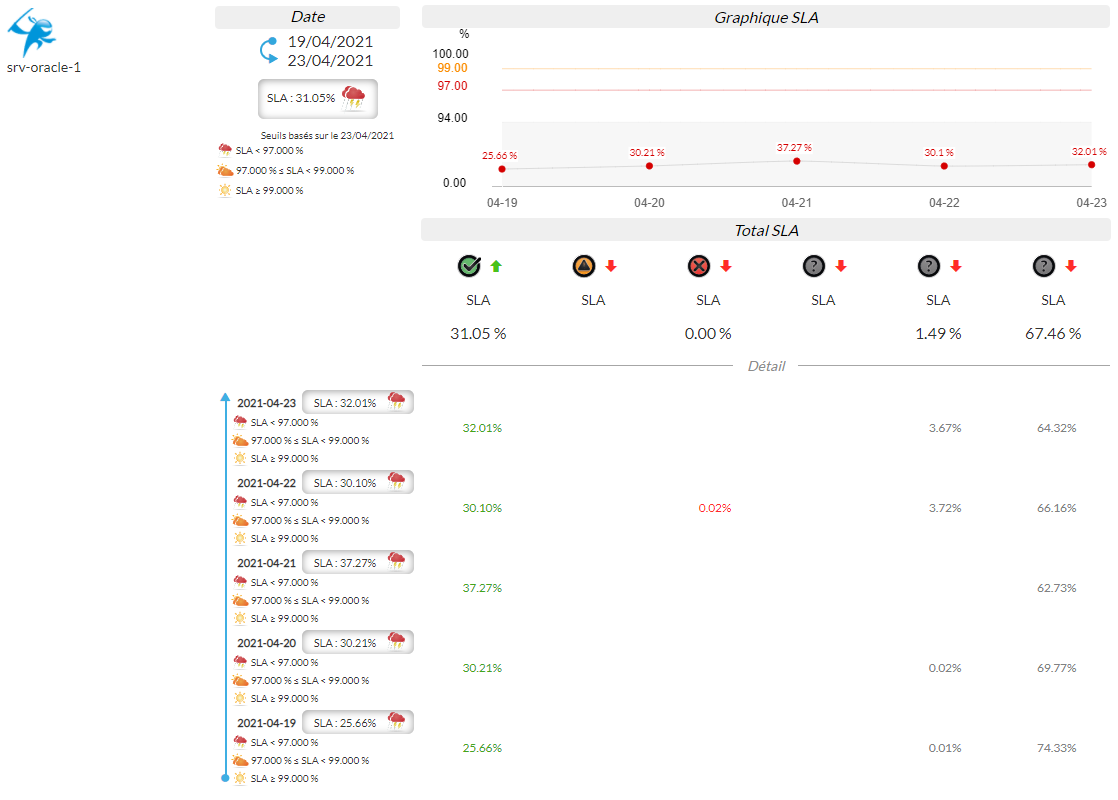The image size is (1118, 800).
Task: Click the sun icon in top threshold legend
Action: [225, 190]
